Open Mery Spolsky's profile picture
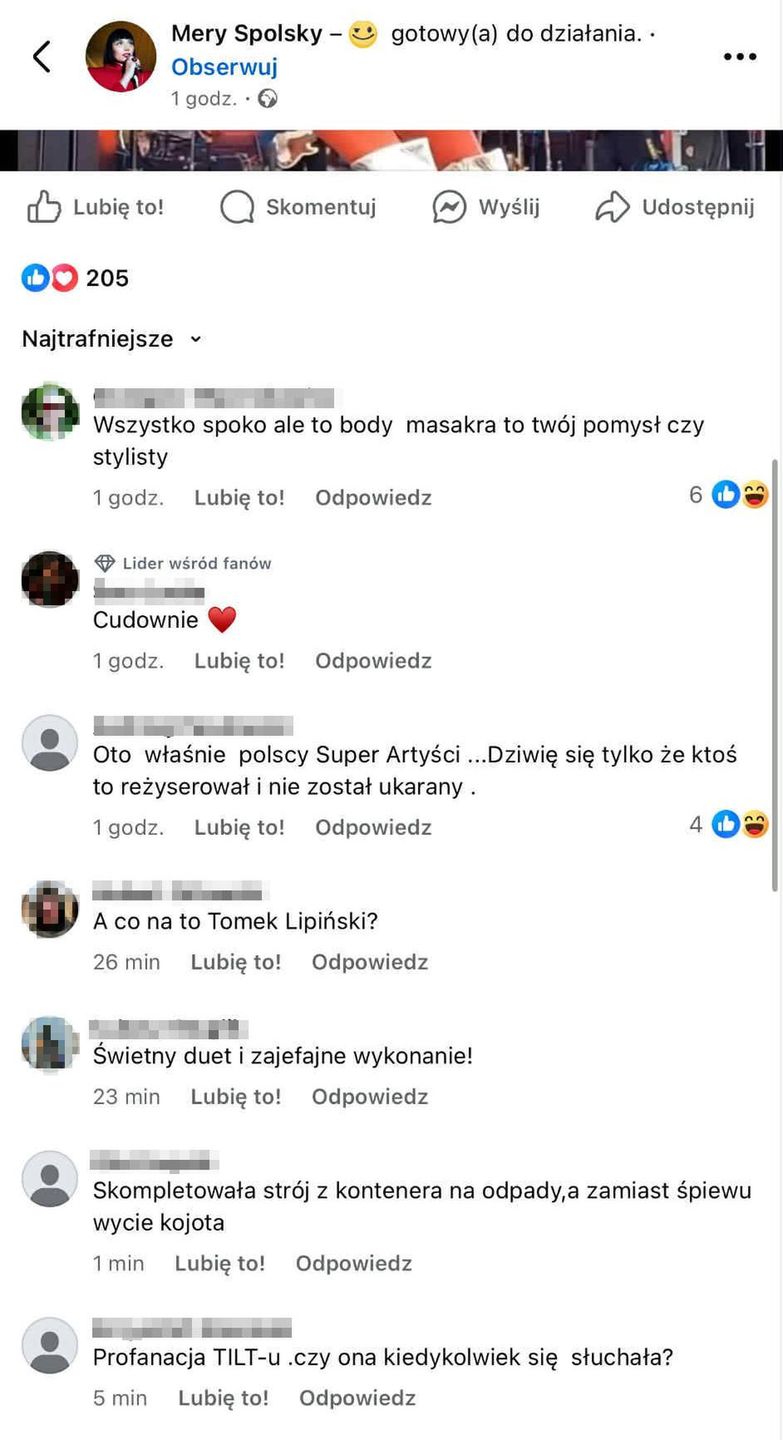The width and height of the screenshot is (783, 1440). [x=121, y=57]
